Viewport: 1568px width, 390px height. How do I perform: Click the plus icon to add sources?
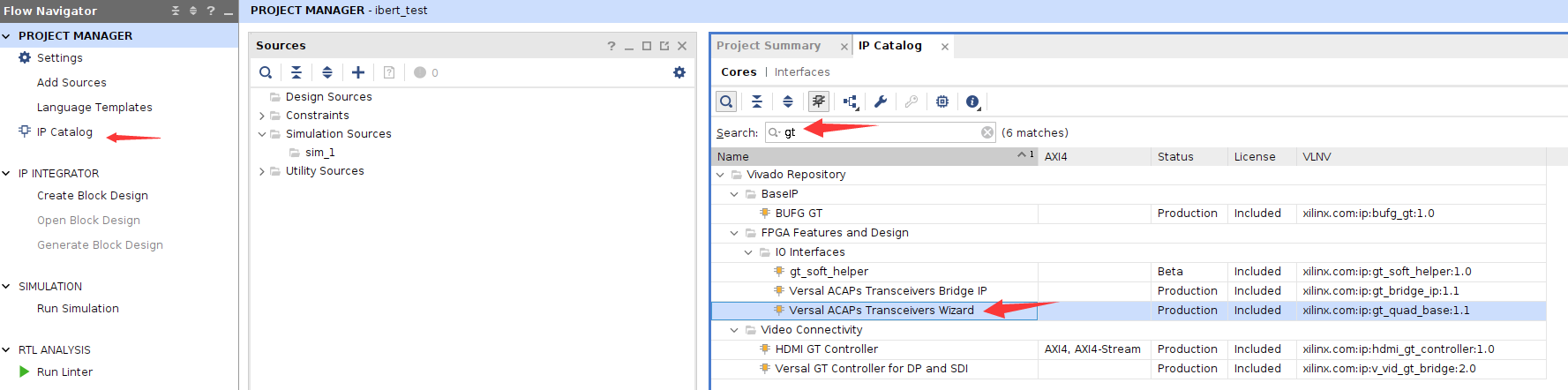[358, 72]
